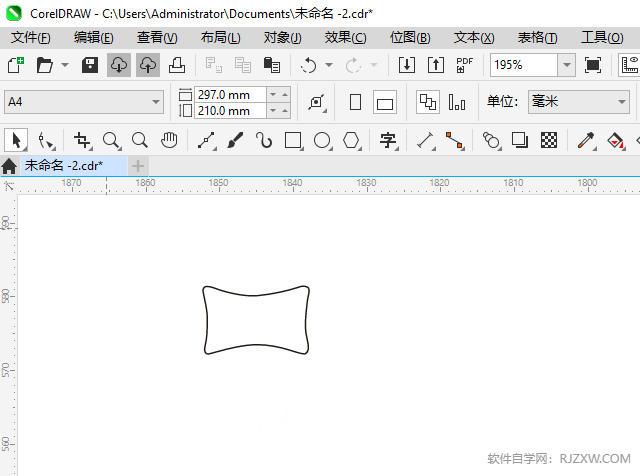Undo the last action

coord(309,65)
